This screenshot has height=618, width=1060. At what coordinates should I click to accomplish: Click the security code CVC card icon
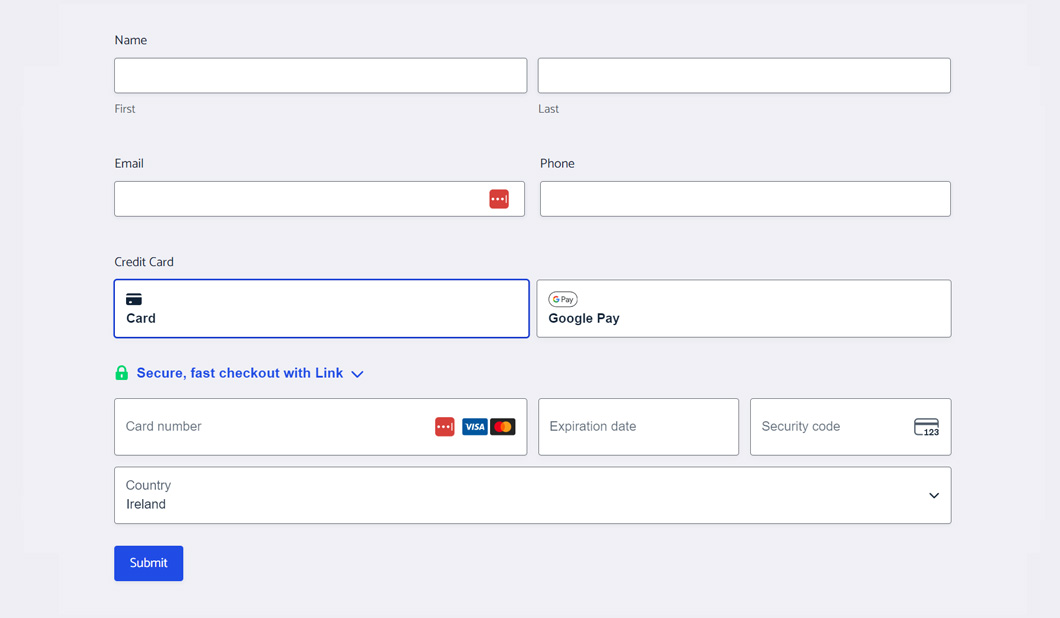(926, 427)
